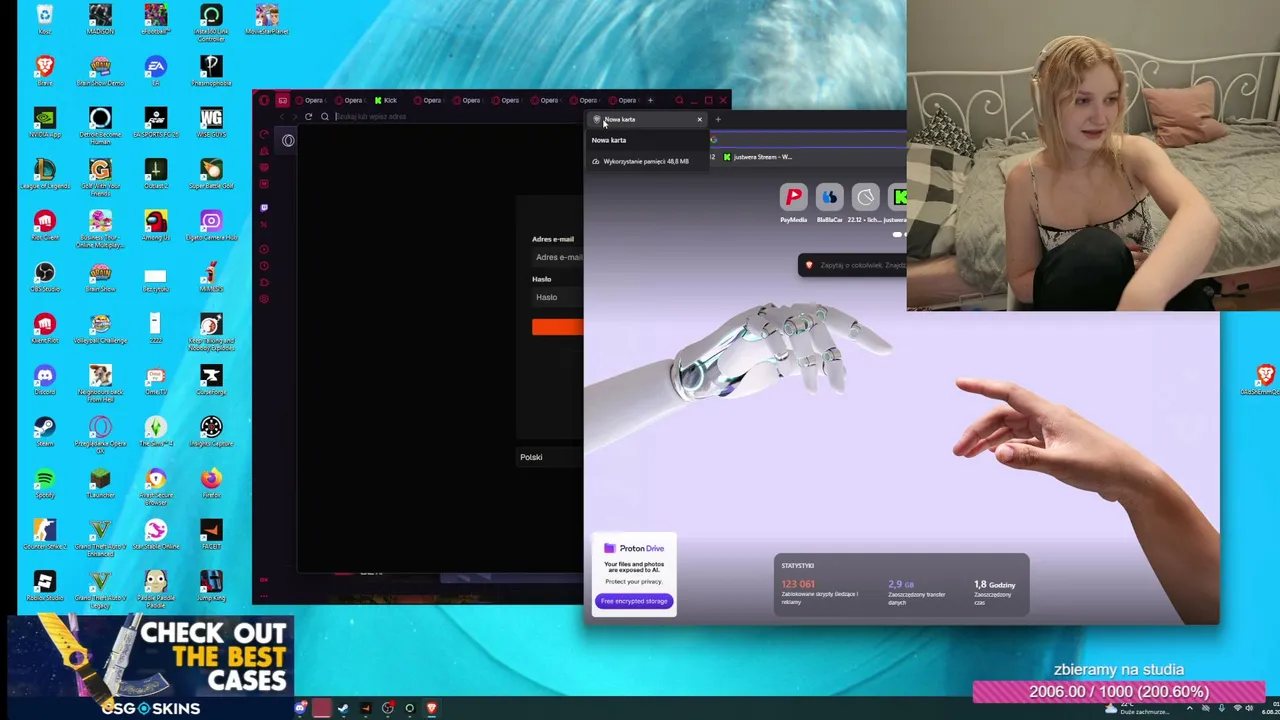Screen dimensions: 1280x720
Task: Open Brain Show Demo desktop shortcut
Action: (x=100, y=71)
